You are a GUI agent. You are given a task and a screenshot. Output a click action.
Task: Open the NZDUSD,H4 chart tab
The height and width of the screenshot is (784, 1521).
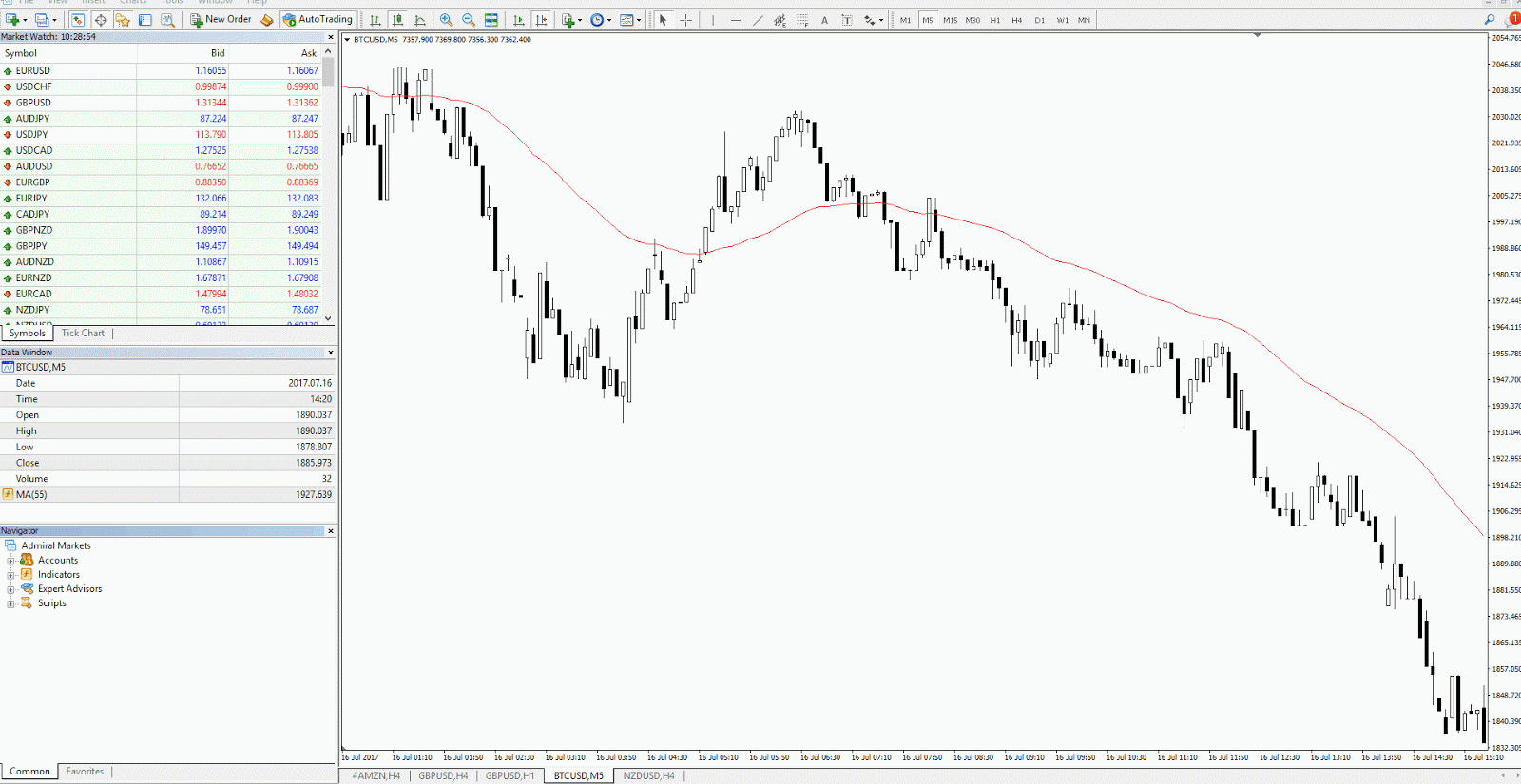[648, 775]
